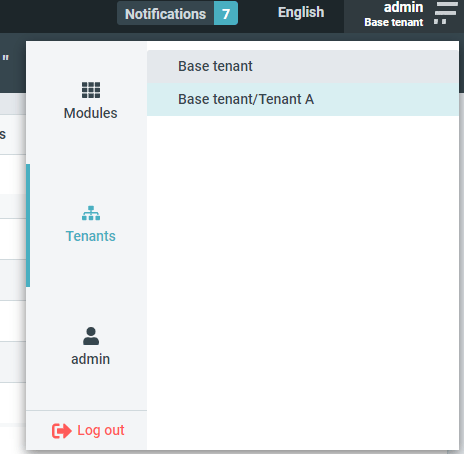The height and width of the screenshot is (454, 464).
Task: Click the Notifications text label
Action: (165, 14)
